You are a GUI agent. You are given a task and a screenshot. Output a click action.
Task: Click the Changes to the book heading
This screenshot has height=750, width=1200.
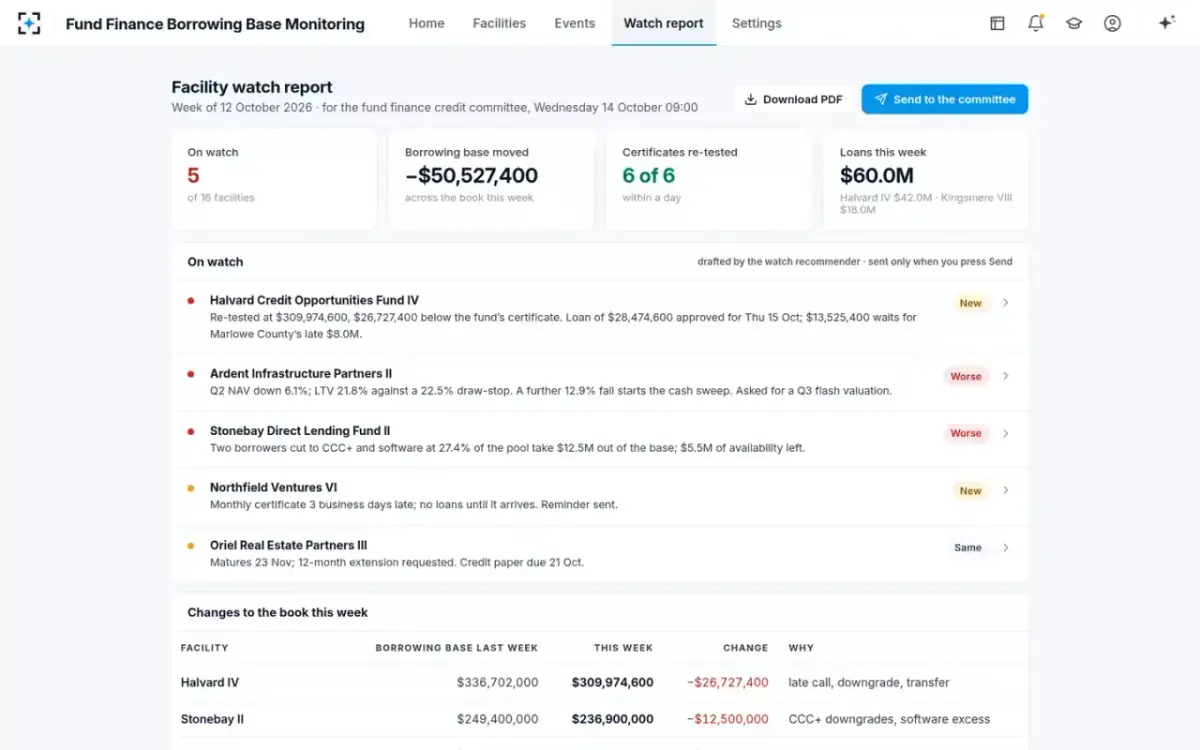point(278,612)
